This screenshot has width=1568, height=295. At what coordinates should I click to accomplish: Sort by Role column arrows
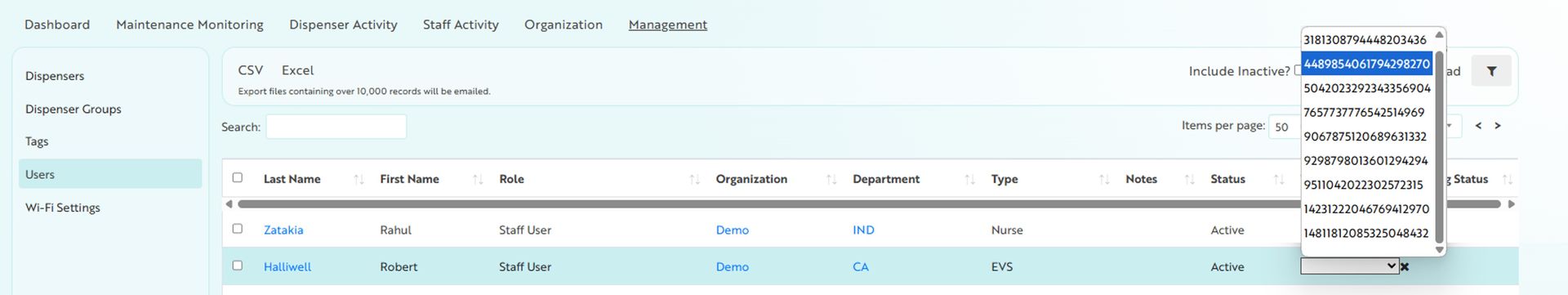[x=694, y=179]
